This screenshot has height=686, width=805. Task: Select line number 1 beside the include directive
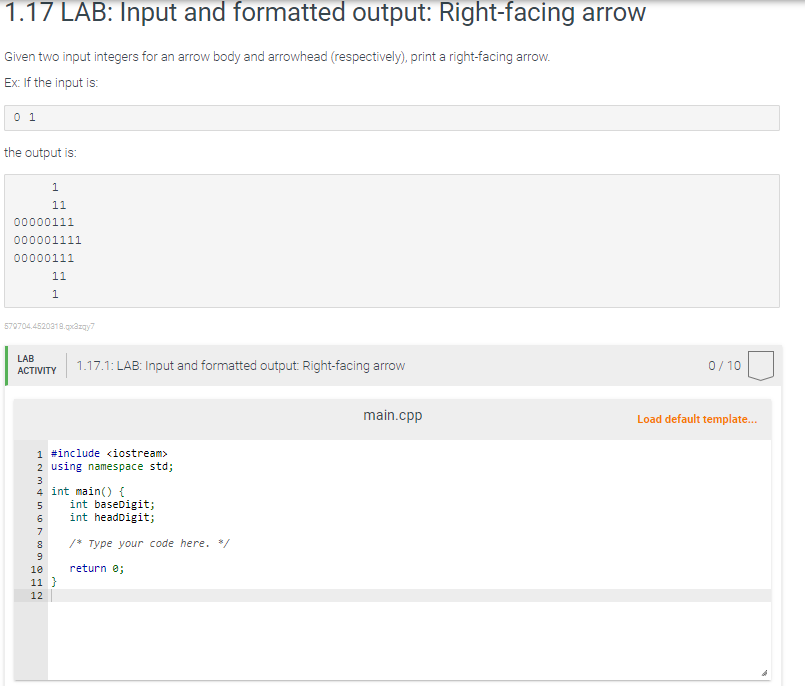tap(38, 453)
